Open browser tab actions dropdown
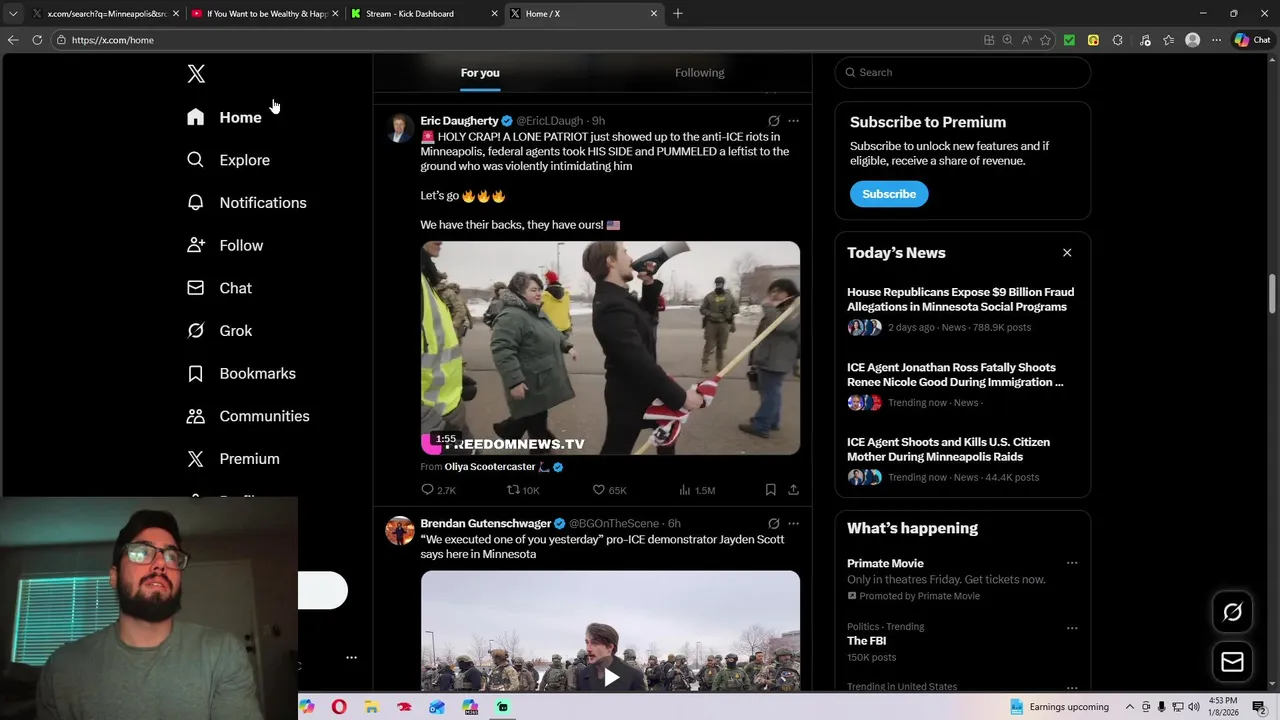 click(x=13, y=14)
